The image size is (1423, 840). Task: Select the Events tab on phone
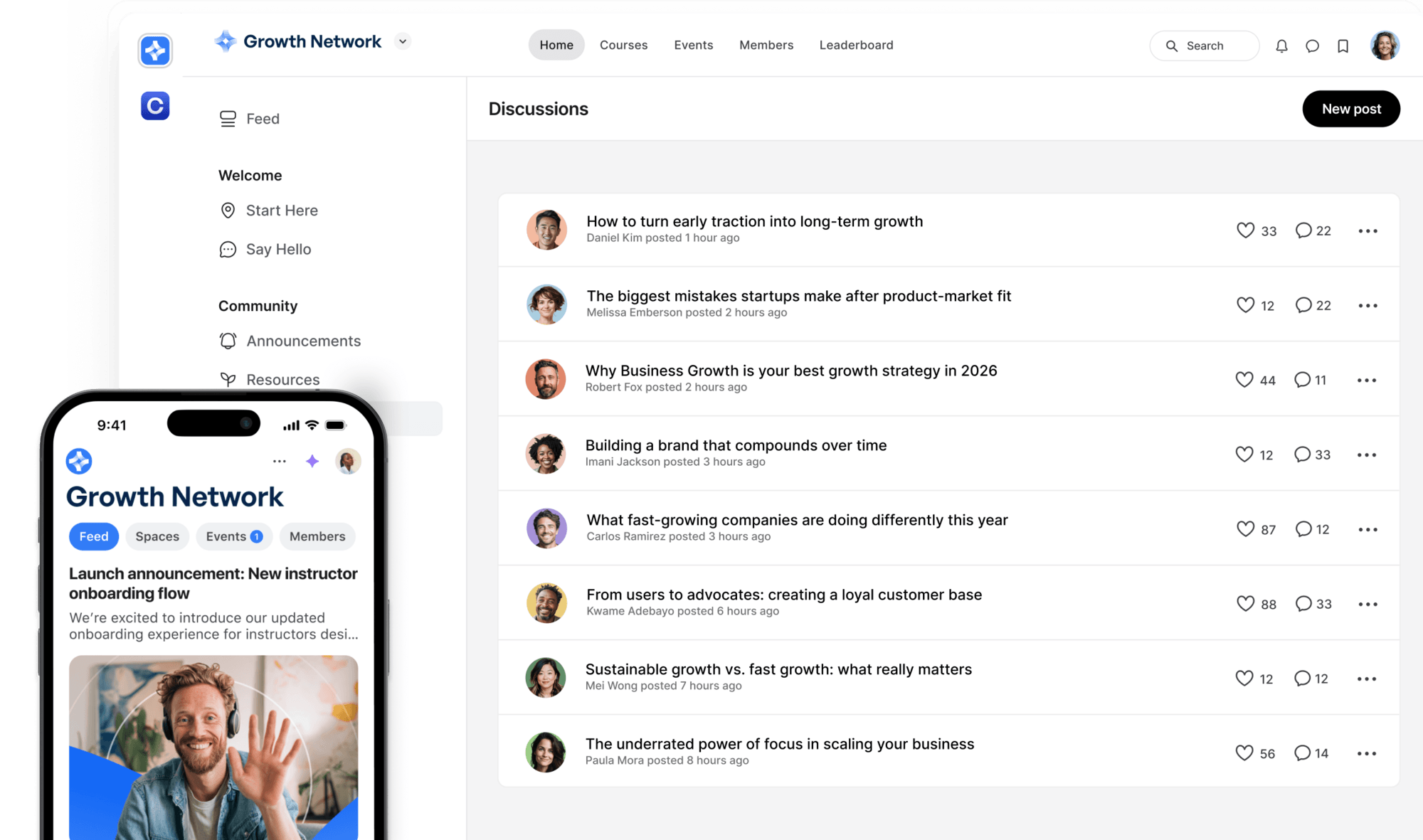[x=234, y=536]
